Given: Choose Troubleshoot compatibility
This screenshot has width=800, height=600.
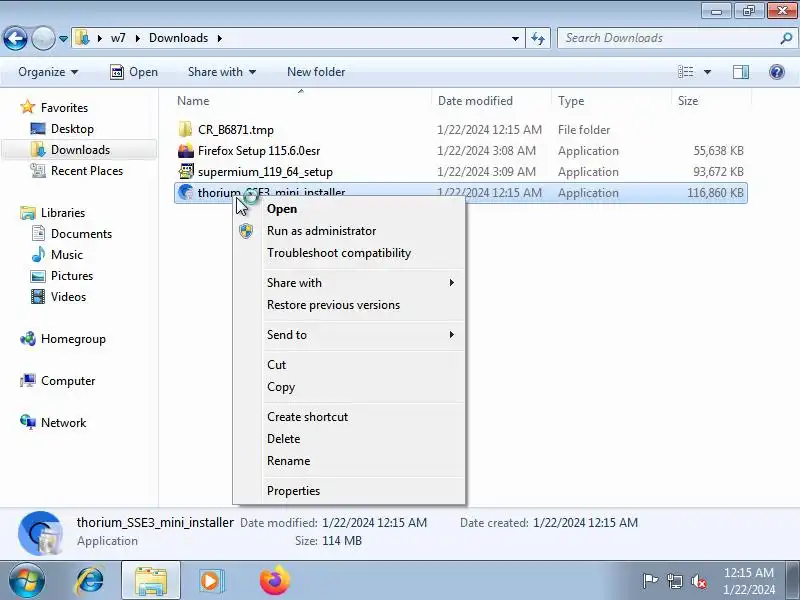Looking at the screenshot, I should [339, 253].
